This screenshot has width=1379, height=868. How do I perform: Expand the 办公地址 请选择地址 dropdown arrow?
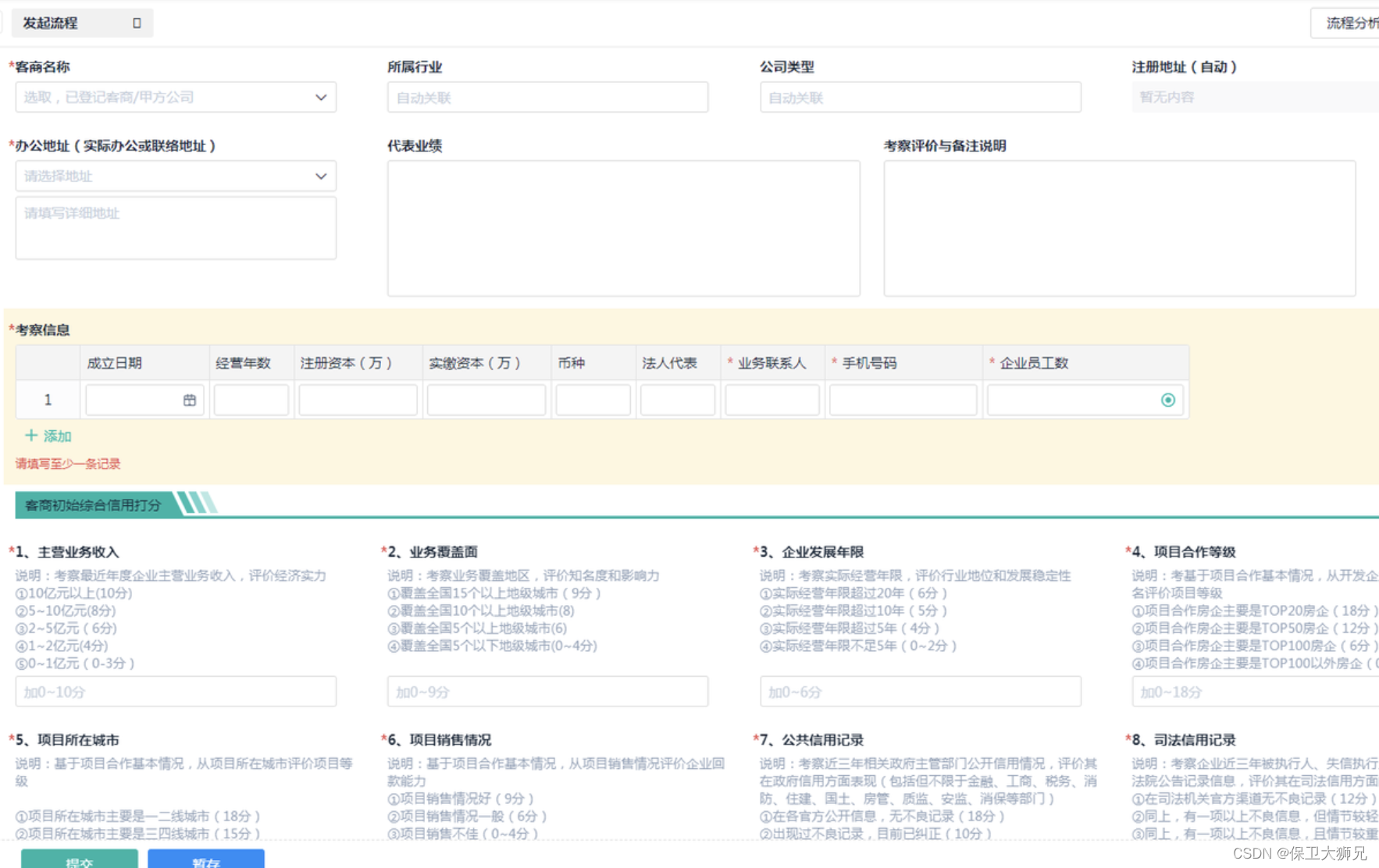[x=321, y=176]
